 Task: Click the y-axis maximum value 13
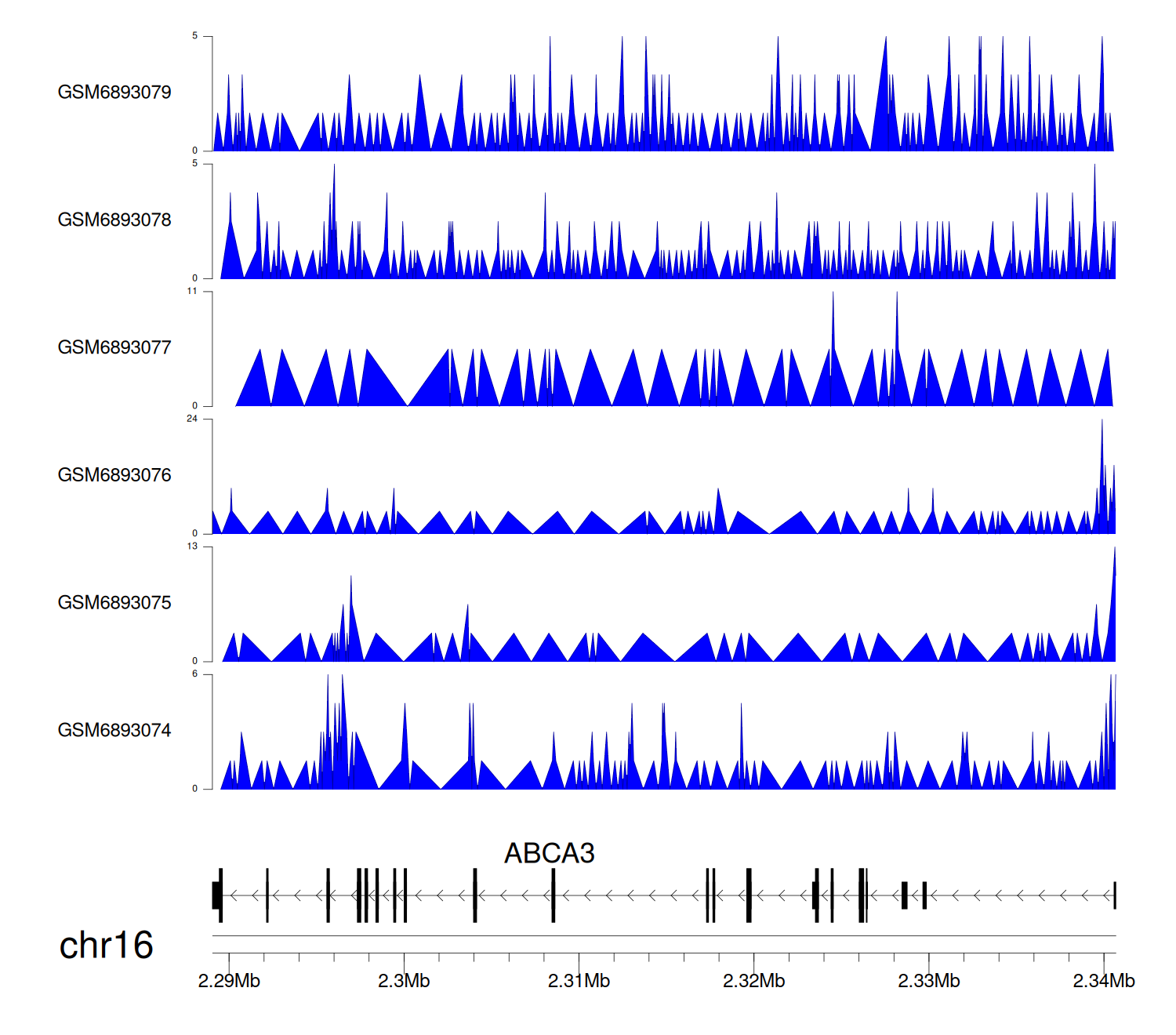click(192, 547)
